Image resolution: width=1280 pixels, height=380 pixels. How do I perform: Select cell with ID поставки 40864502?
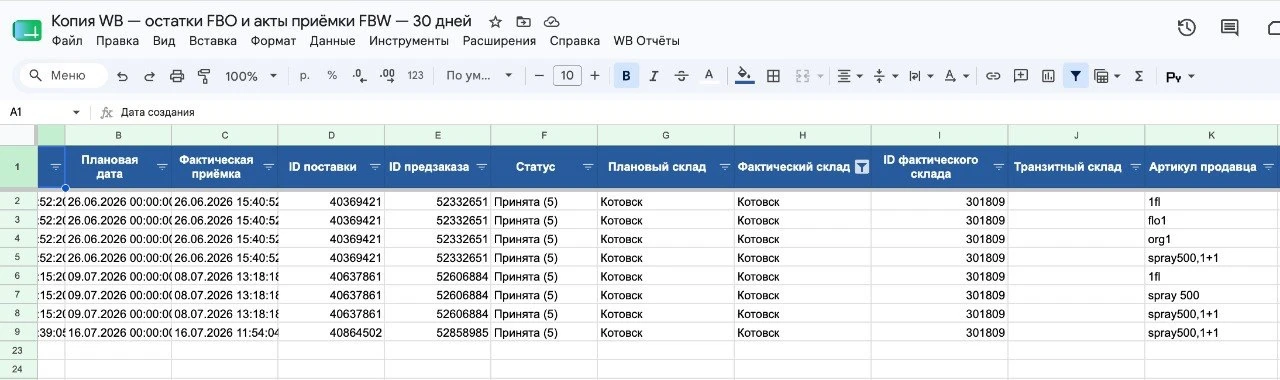pyautogui.click(x=331, y=332)
